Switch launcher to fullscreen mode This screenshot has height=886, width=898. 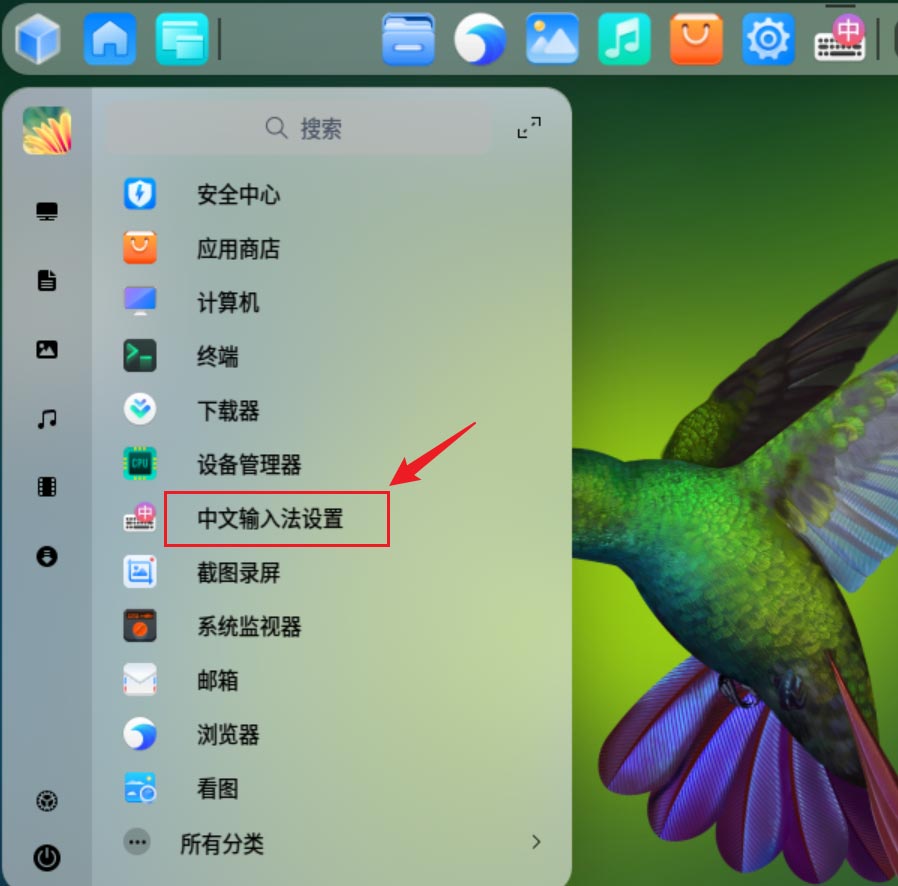pos(529,128)
